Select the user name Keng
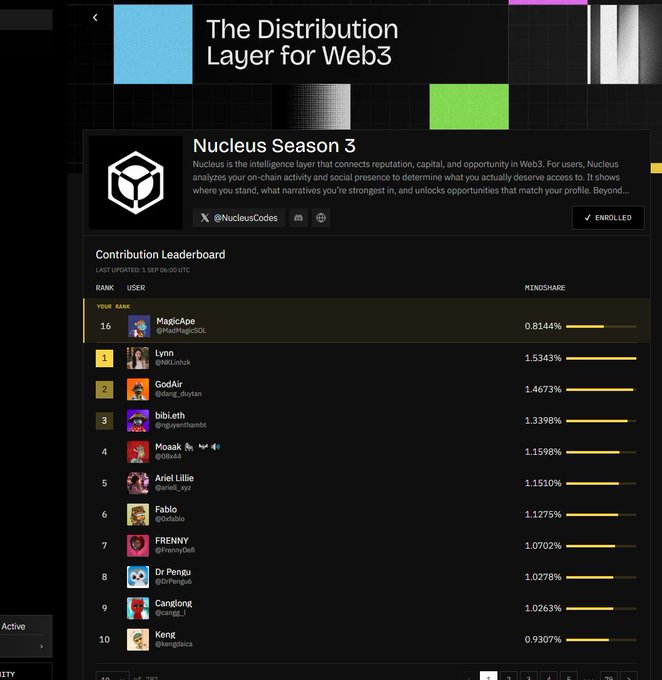 coord(165,634)
